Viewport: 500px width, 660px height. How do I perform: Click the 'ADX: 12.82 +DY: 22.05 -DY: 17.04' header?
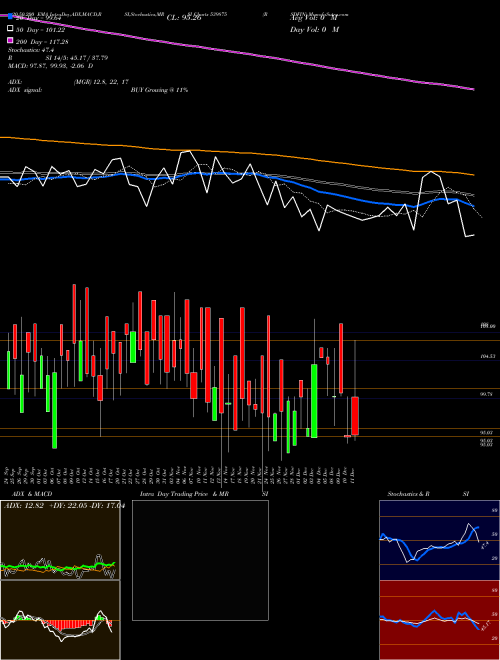(x=64, y=506)
